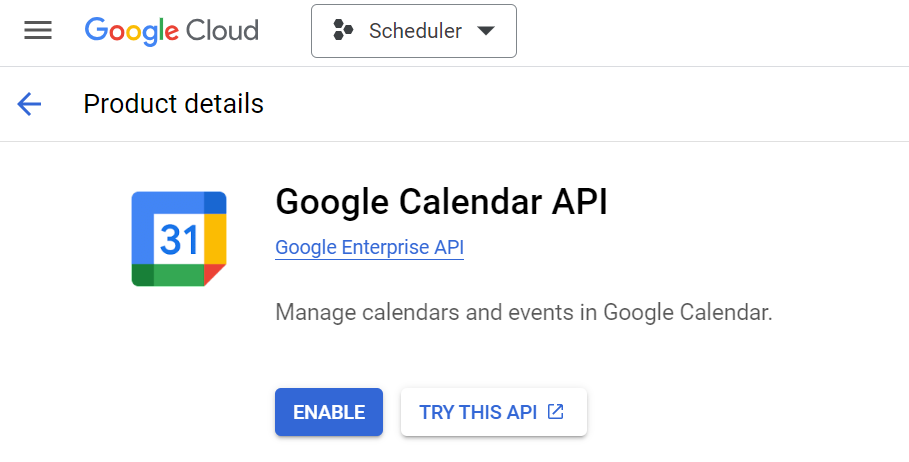Open the Google Enterprise API link
Screen dimensions: 909x462
click(369, 247)
